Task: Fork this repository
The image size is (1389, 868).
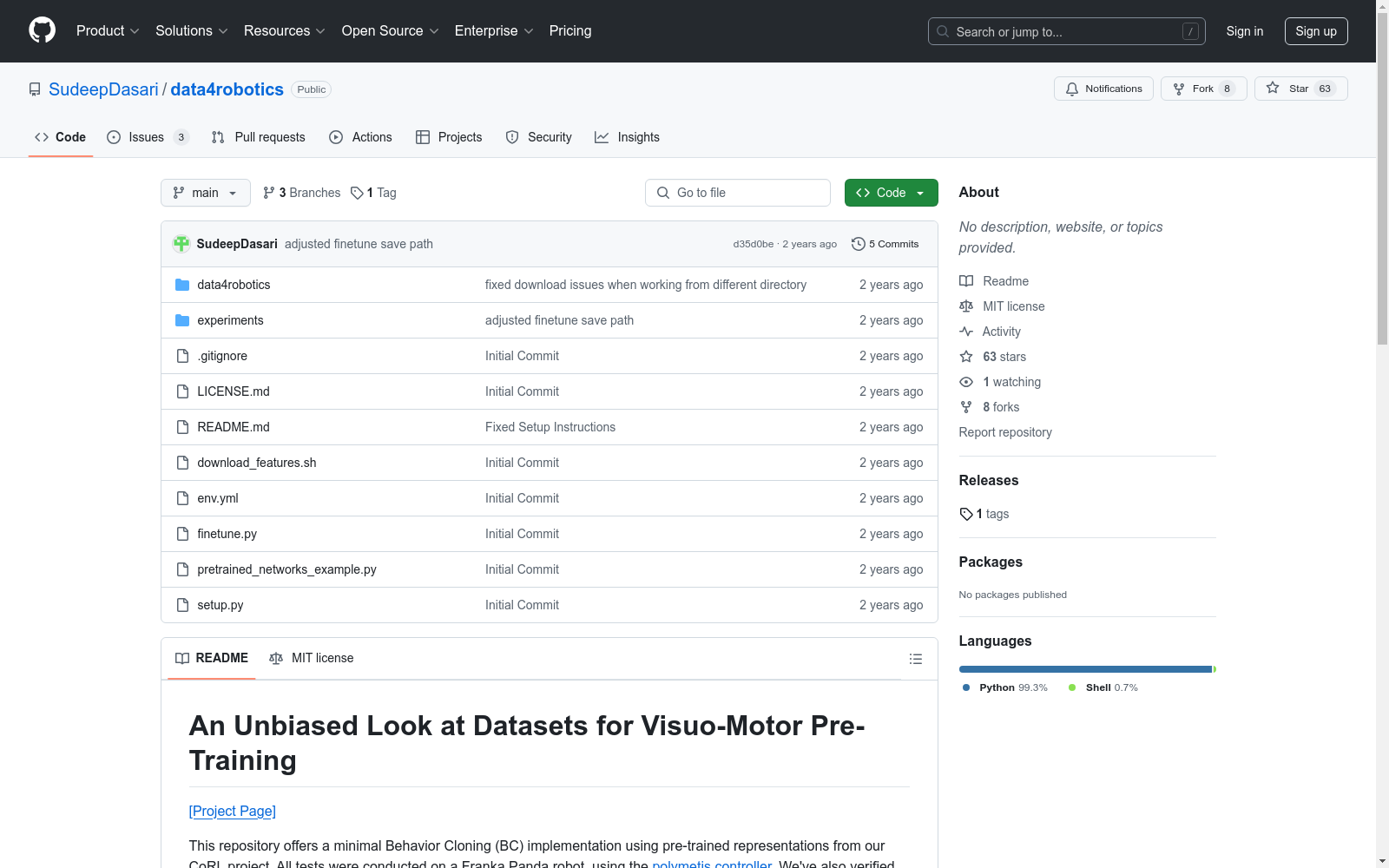Action: 1203,89
